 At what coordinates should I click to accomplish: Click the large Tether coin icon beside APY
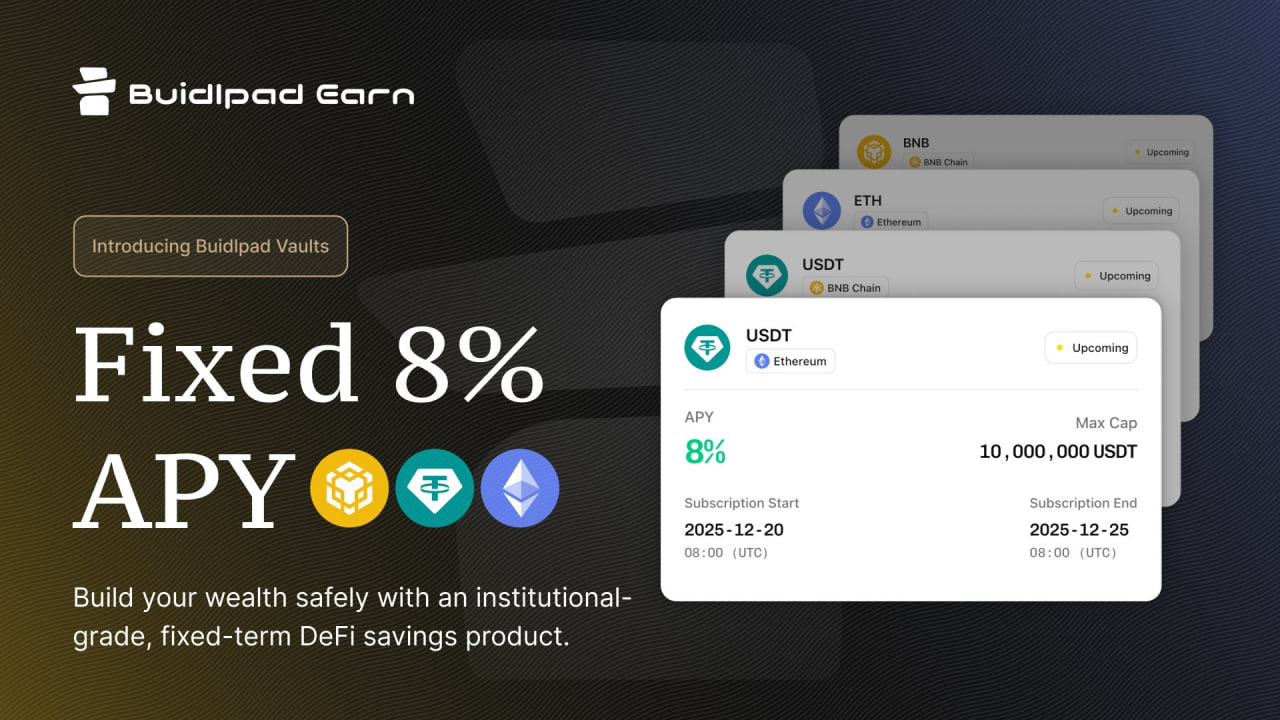(435, 488)
